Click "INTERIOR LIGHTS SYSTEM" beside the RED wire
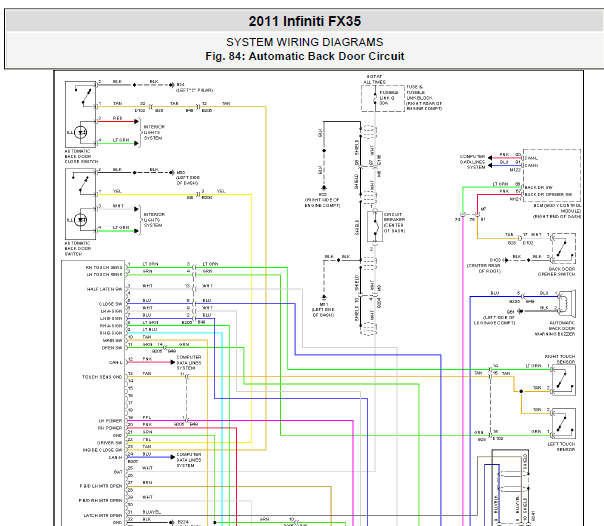 click(x=154, y=132)
